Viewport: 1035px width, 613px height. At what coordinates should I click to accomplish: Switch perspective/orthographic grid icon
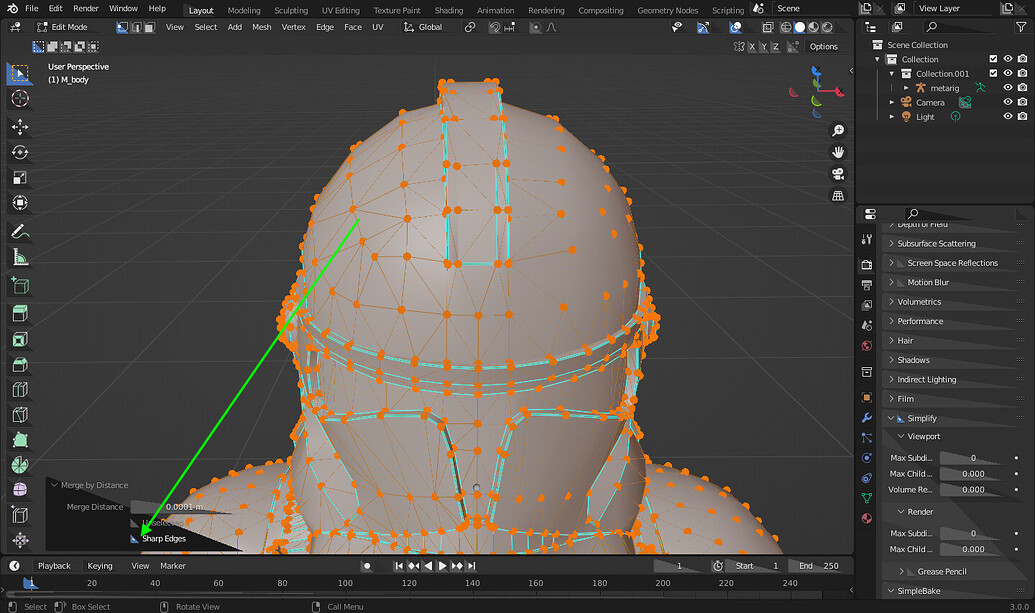[838, 196]
